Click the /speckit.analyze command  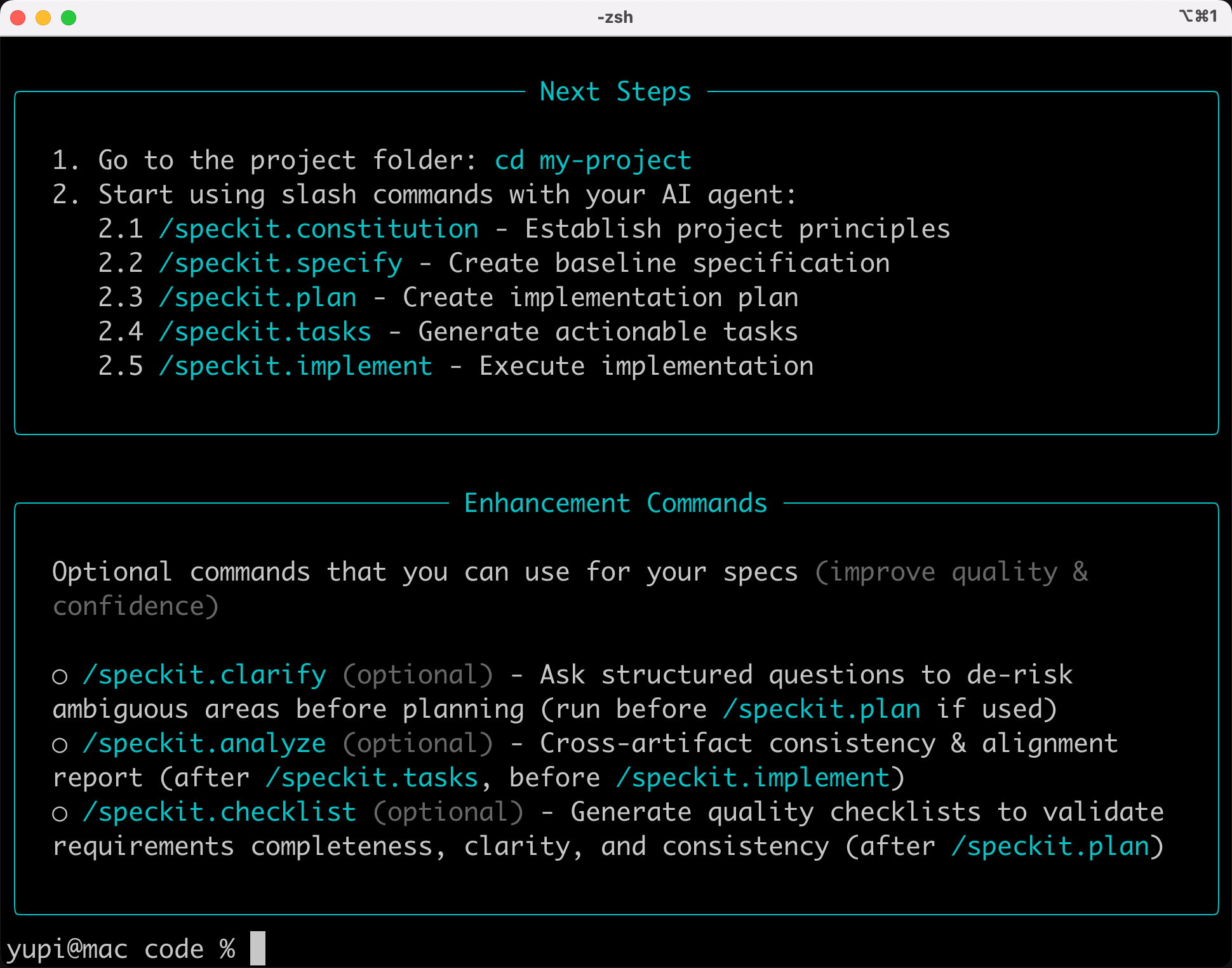pyautogui.click(x=204, y=744)
